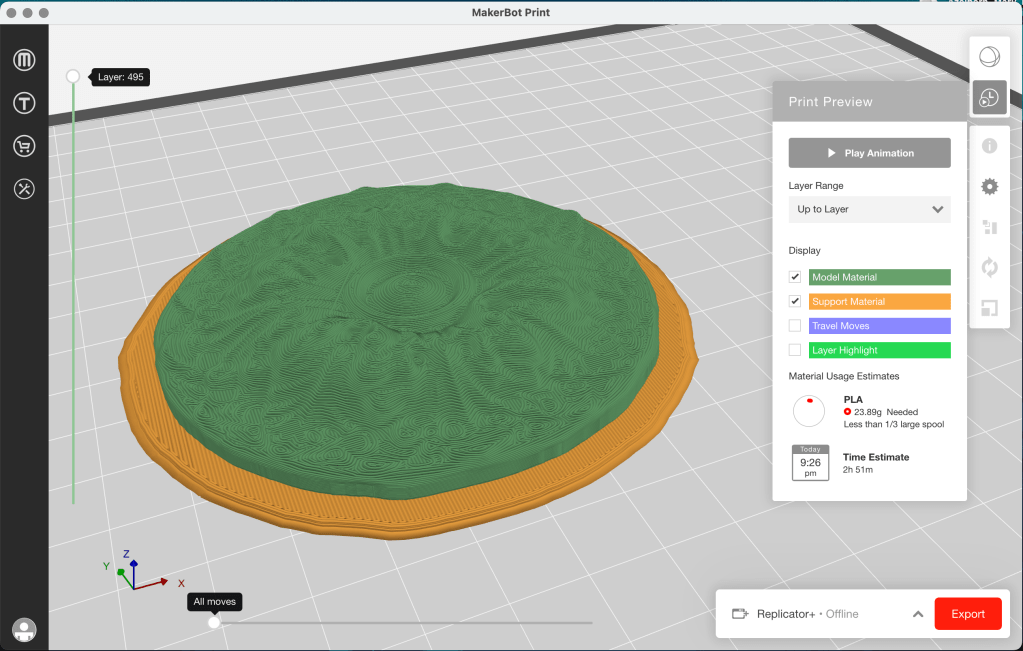The height and width of the screenshot is (651, 1023).
Task: Click the Play Animation button
Action: click(869, 153)
